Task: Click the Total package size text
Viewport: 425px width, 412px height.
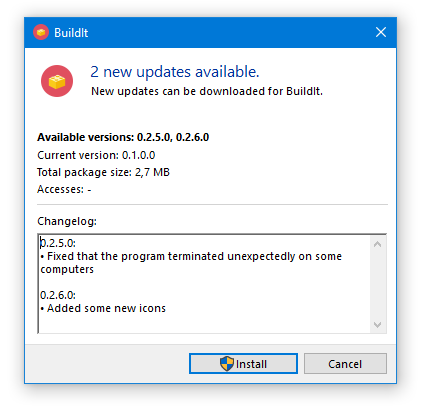Action: pyautogui.click(x=103, y=172)
